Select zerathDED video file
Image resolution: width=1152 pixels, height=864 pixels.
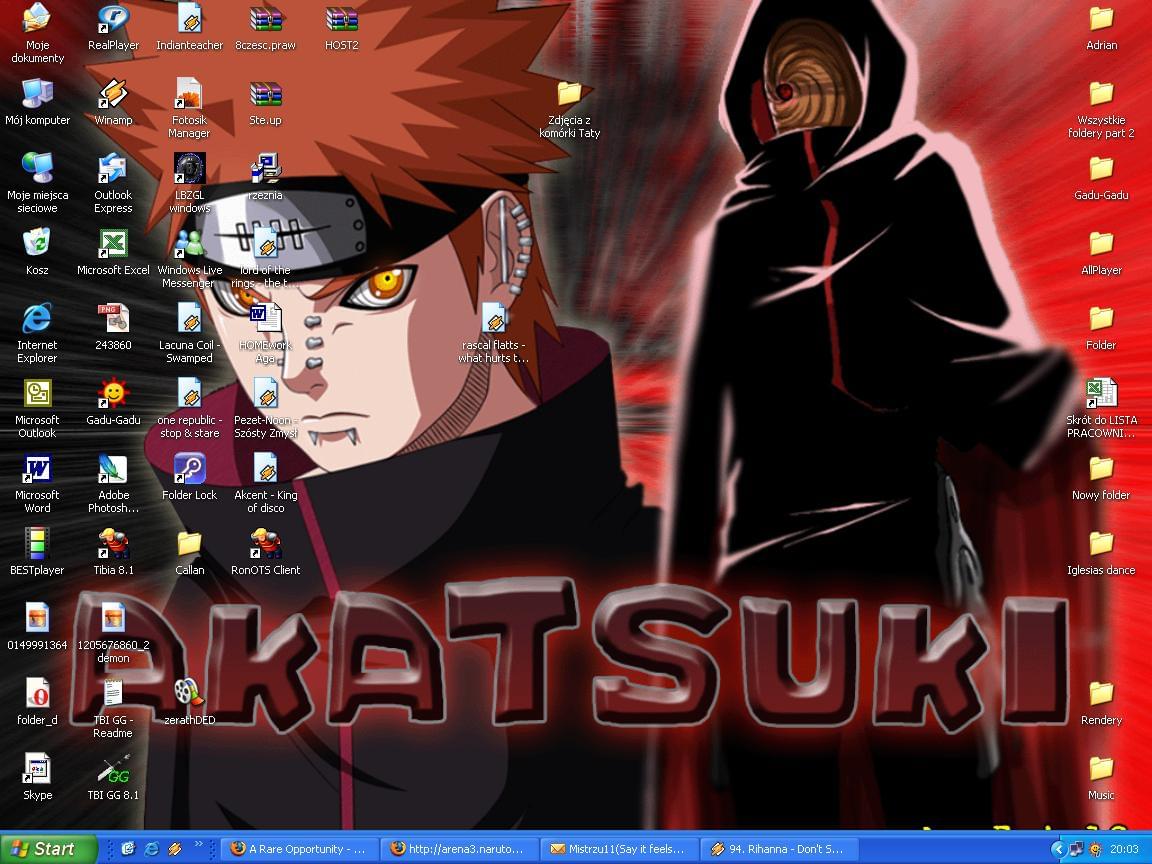click(x=190, y=693)
